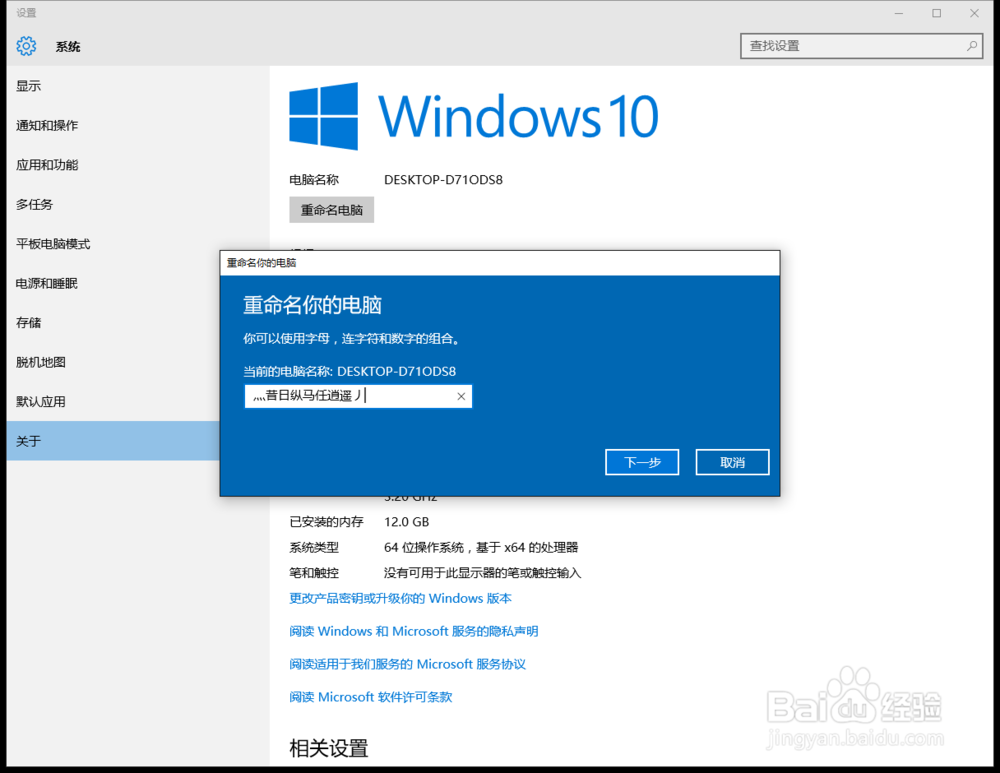Click the 系统 title next to the gear
This screenshot has width=1000, height=773.
point(68,47)
